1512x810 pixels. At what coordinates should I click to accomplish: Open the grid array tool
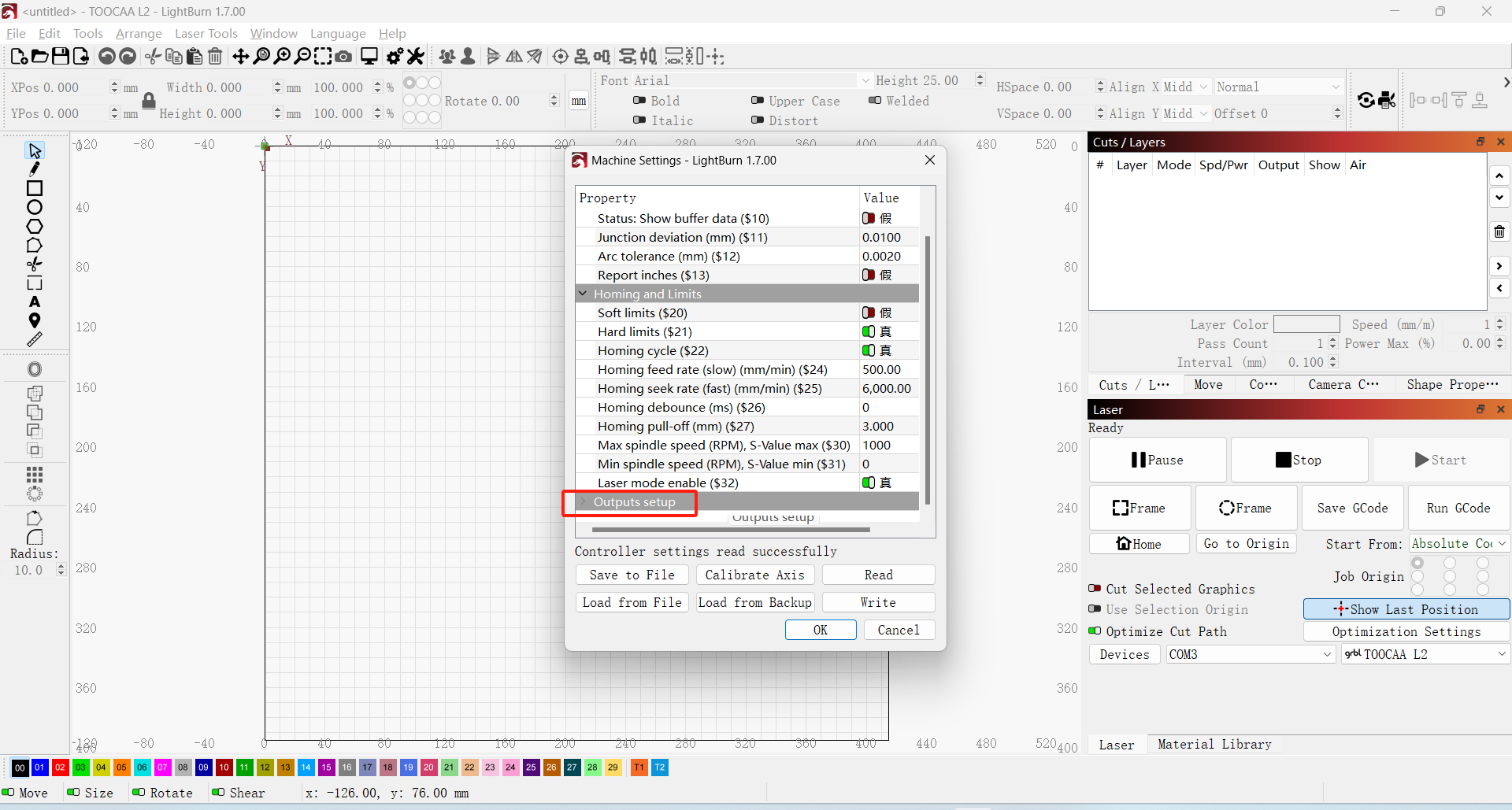[35, 475]
